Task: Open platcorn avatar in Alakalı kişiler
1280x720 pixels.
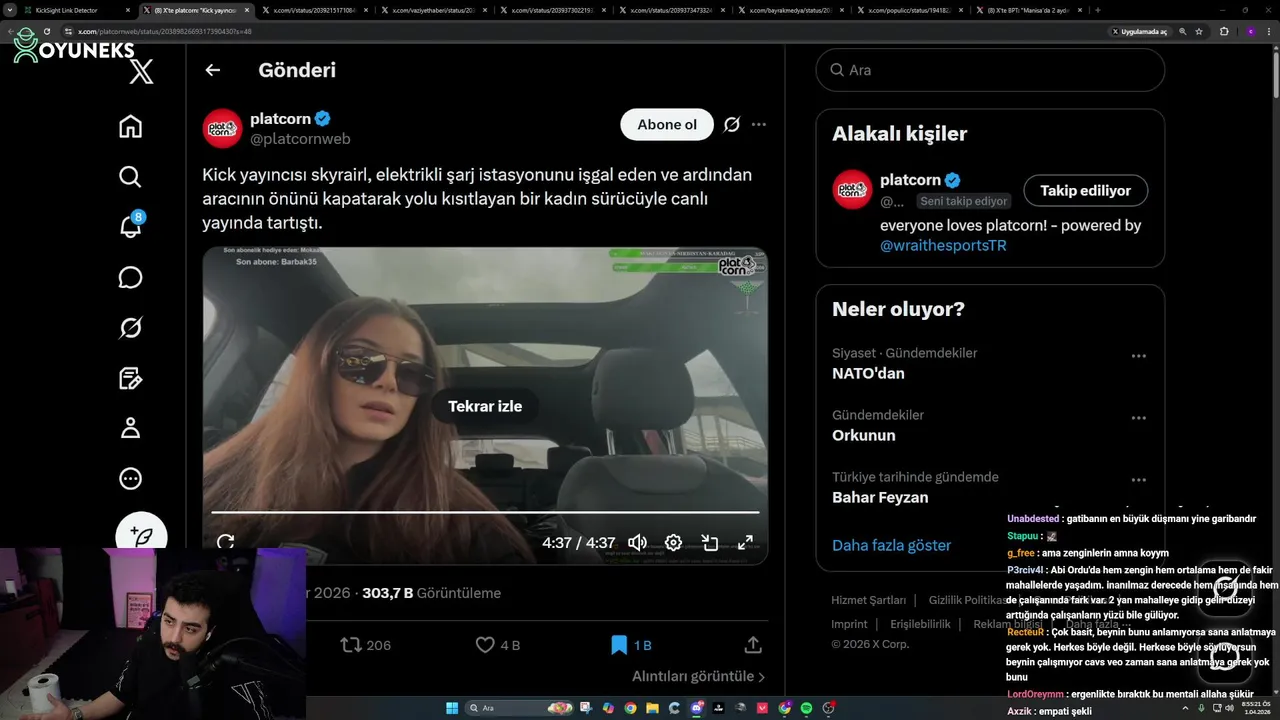Action: tap(852, 190)
